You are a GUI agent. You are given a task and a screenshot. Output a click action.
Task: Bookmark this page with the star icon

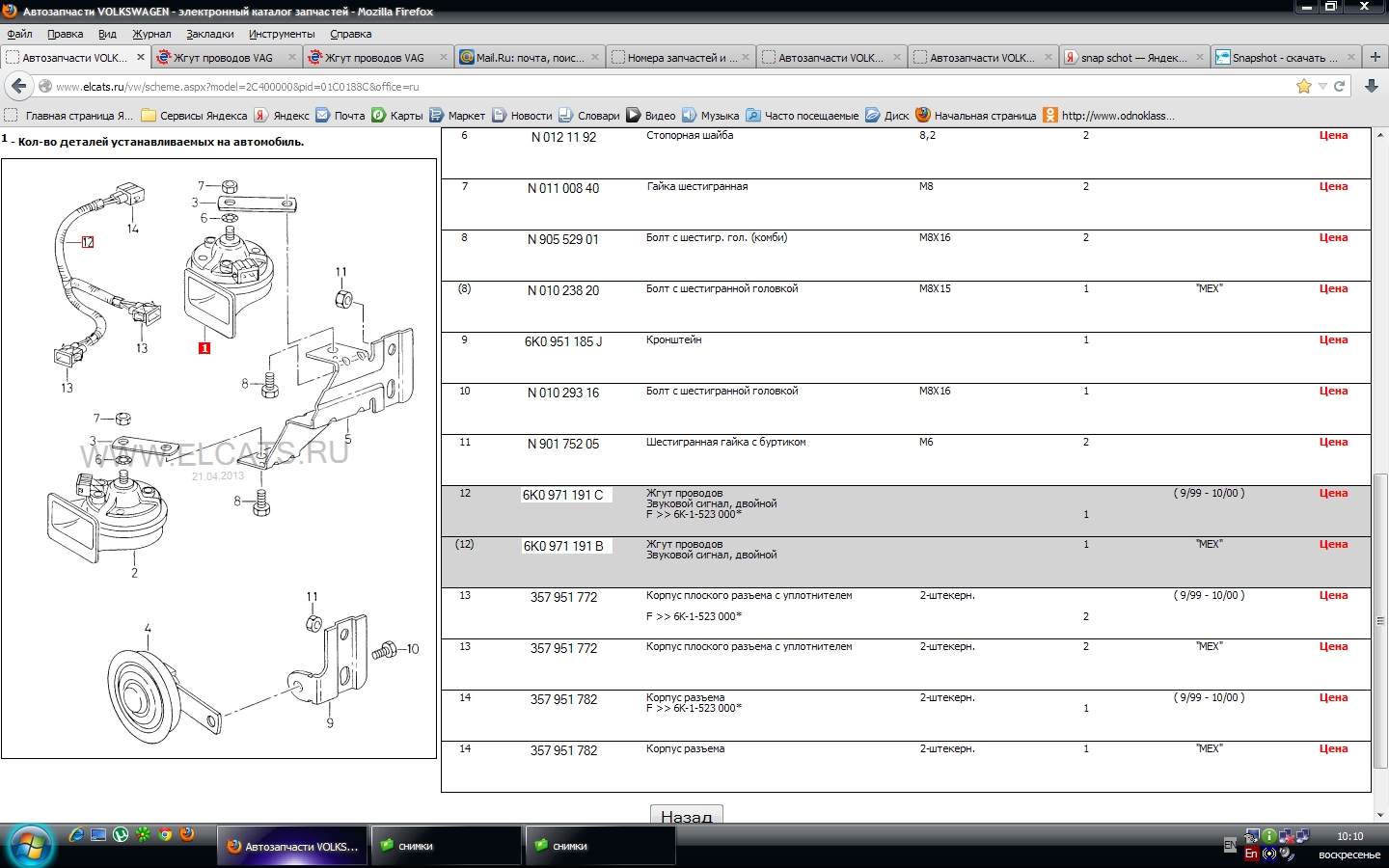click(x=1304, y=86)
